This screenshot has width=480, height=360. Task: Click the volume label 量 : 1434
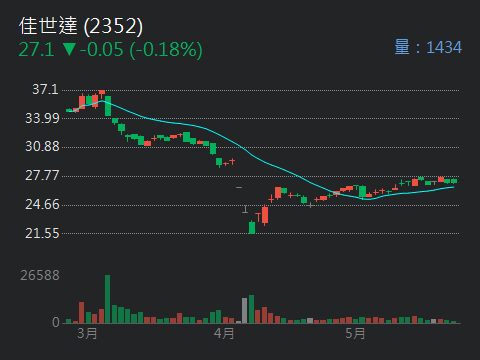pos(428,47)
